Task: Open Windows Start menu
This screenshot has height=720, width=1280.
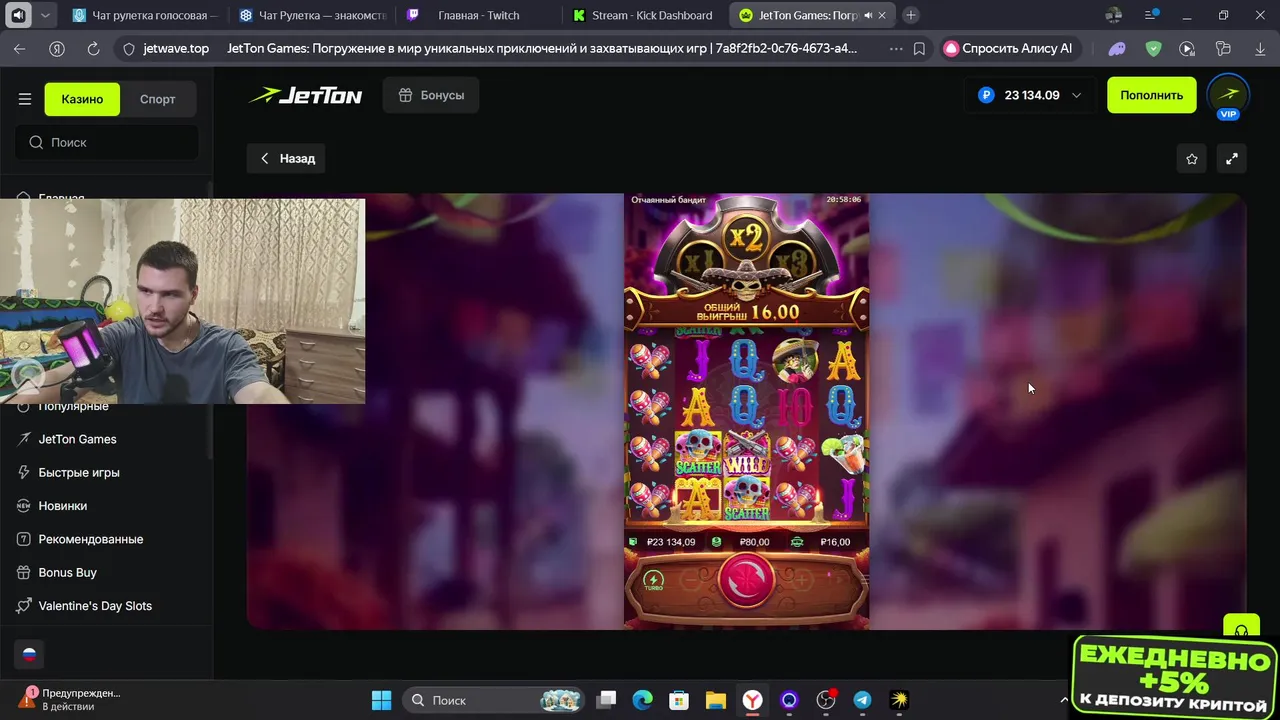Action: [x=382, y=700]
